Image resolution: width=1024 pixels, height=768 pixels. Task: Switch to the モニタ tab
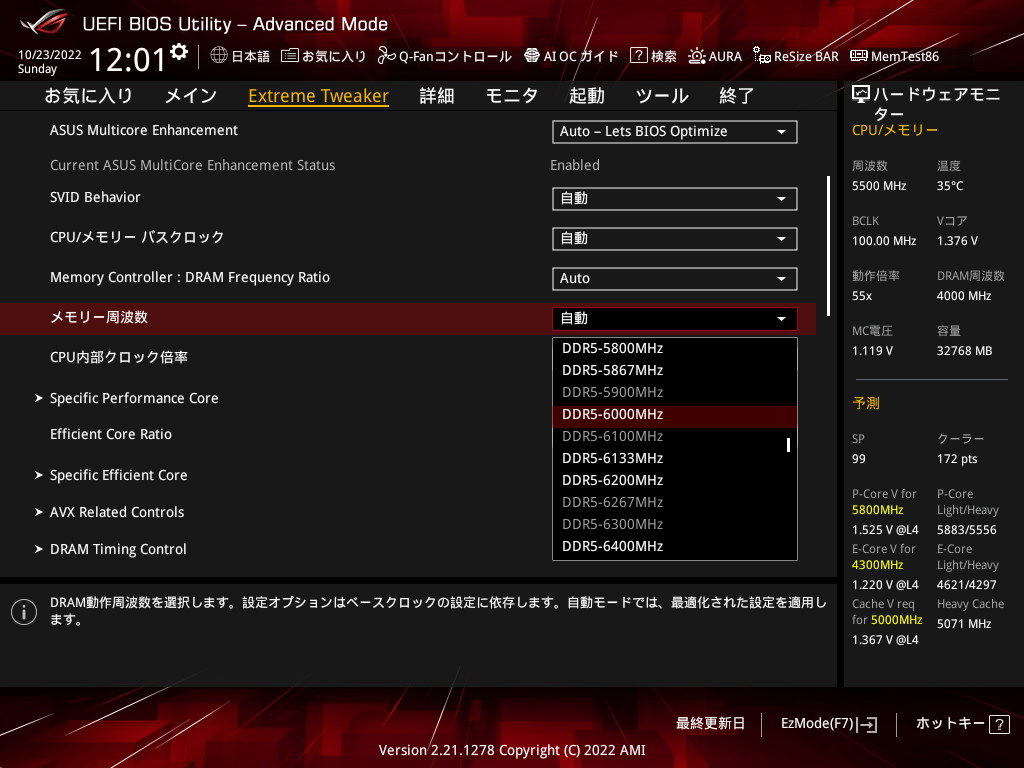pos(512,96)
